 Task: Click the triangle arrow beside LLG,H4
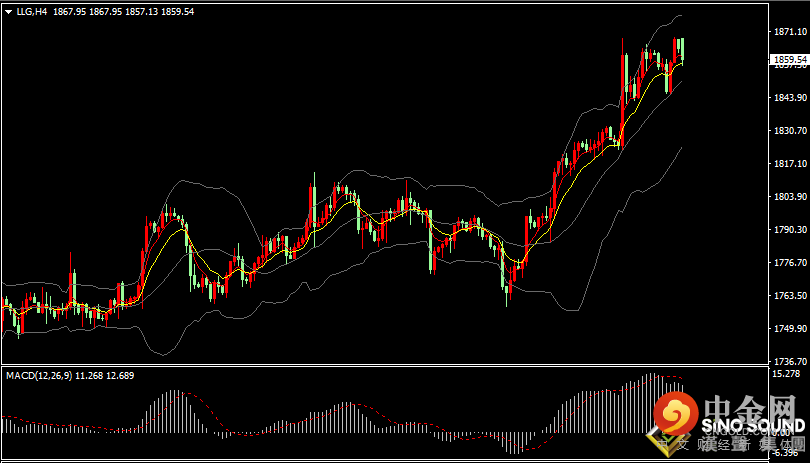point(9,11)
